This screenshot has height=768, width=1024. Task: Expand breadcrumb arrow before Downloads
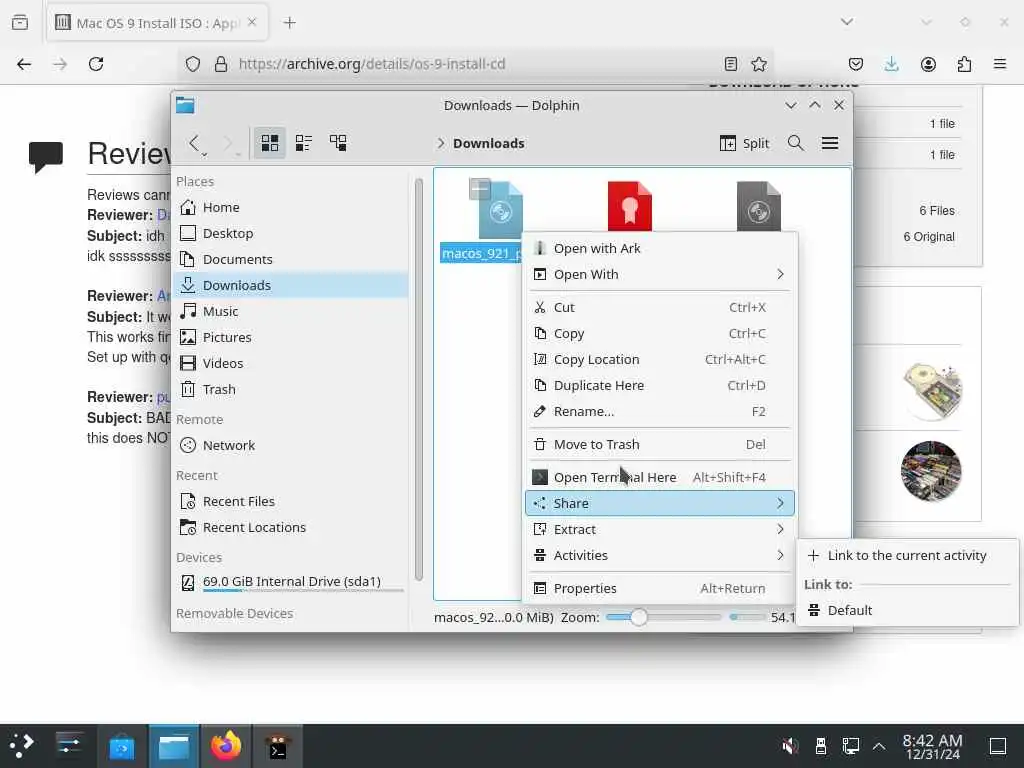point(441,143)
